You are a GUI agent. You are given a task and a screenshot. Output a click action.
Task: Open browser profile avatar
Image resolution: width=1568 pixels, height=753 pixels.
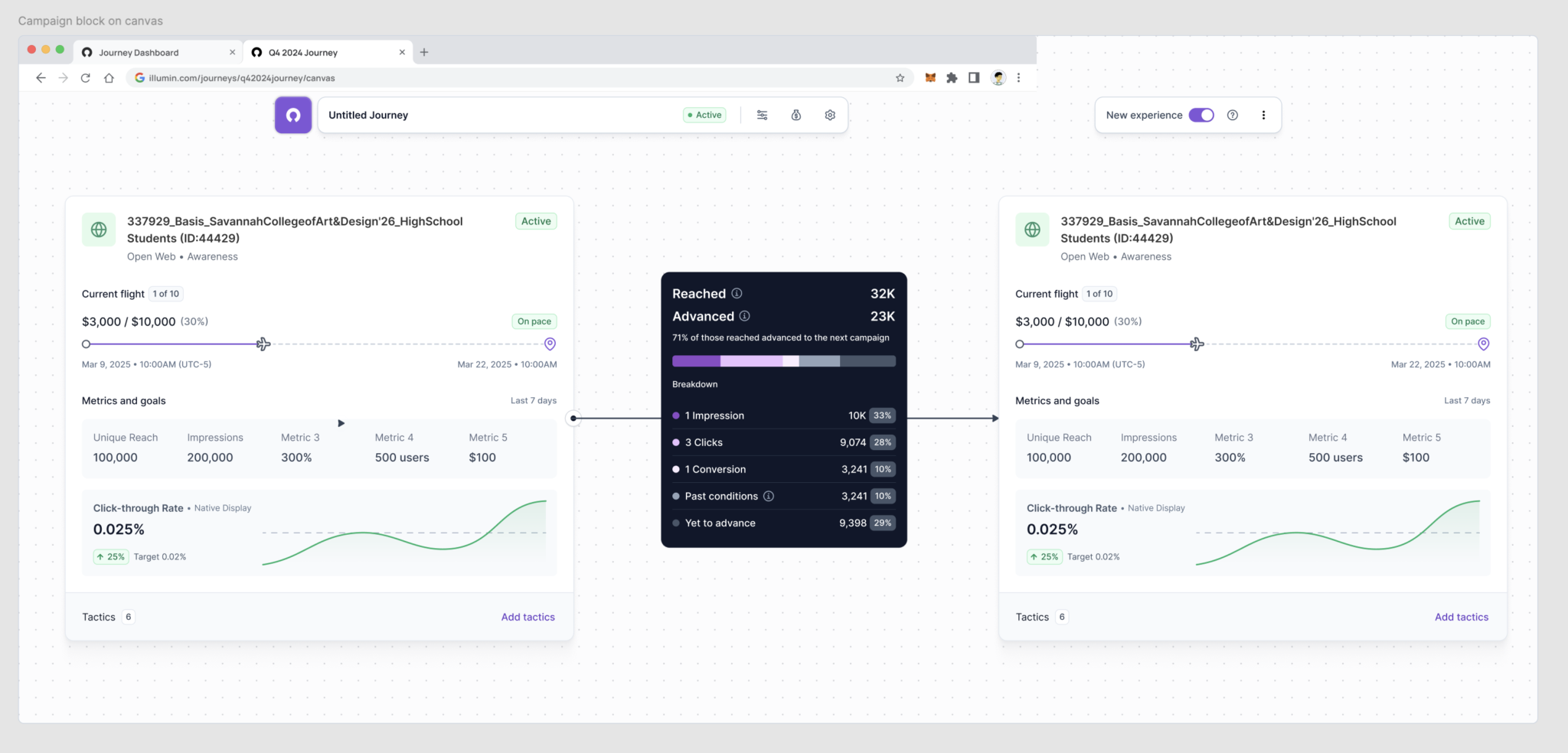coord(998,77)
